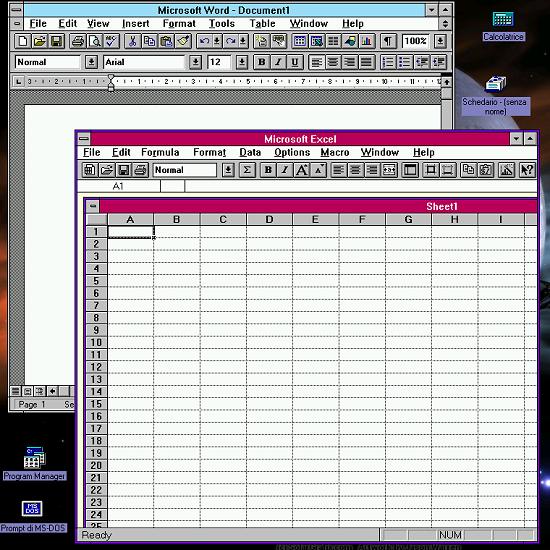This screenshot has width=550, height=550.
Task: Toggle Justify alignment in Word toolbar
Action: tap(367, 62)
